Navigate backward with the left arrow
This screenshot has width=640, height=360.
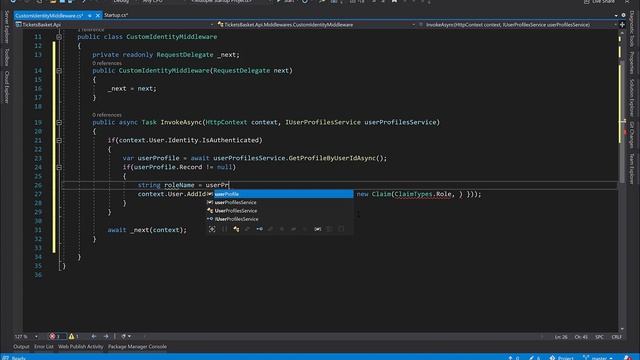point(94,336)
